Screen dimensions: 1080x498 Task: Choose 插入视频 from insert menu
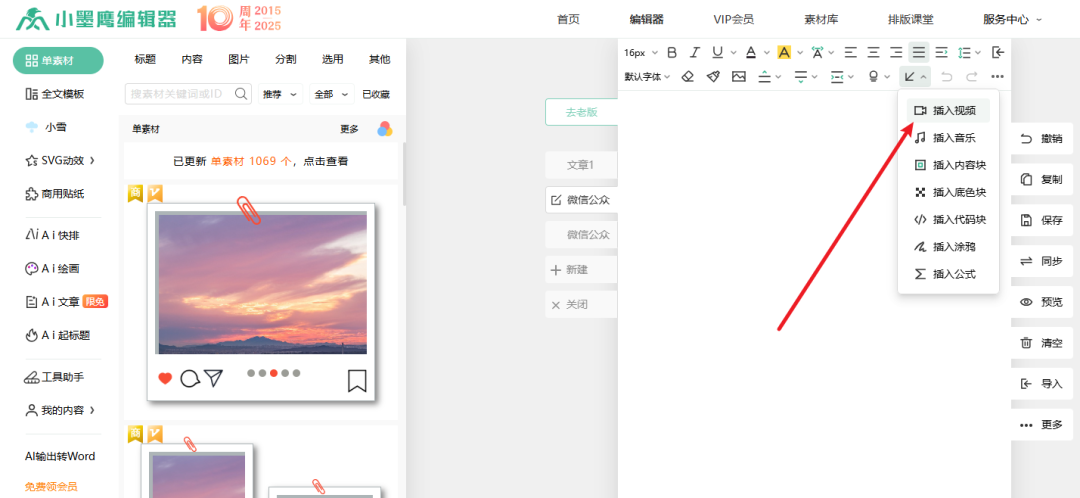tap(948, 111)
